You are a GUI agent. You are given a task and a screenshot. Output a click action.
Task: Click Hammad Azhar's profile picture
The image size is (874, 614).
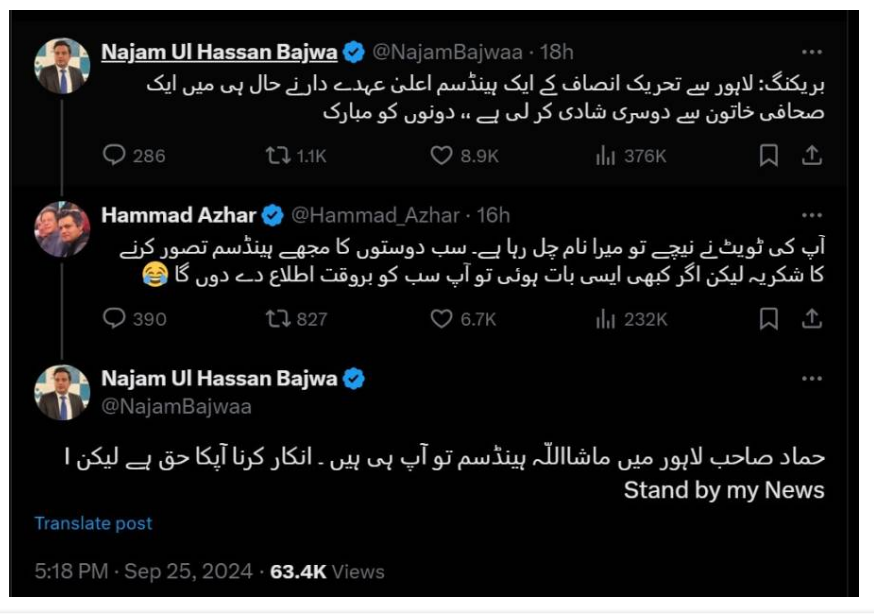[x=62, y=229]
